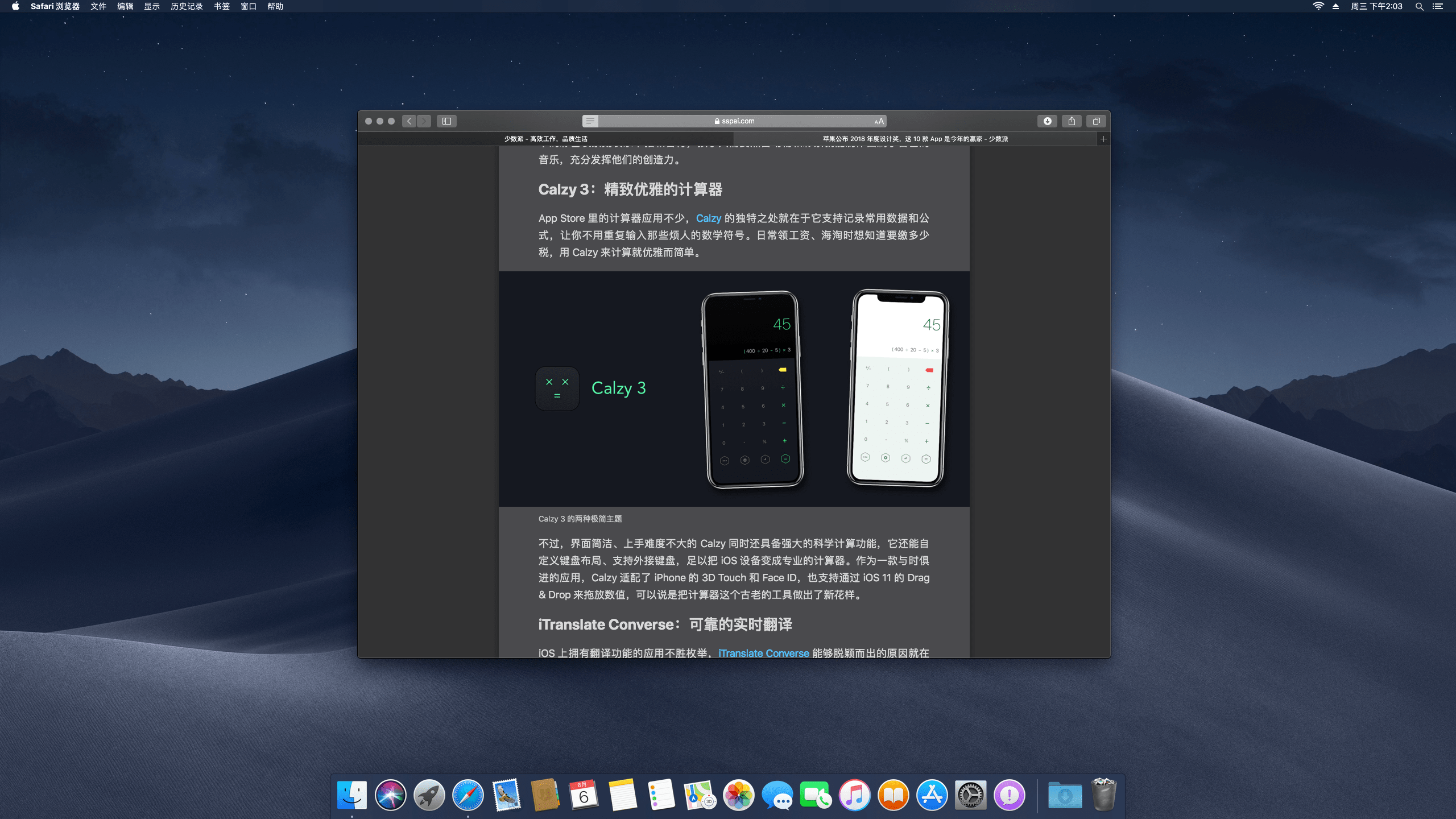Open App Store from the Dock

pyautogui.click(x=932, y=795)
